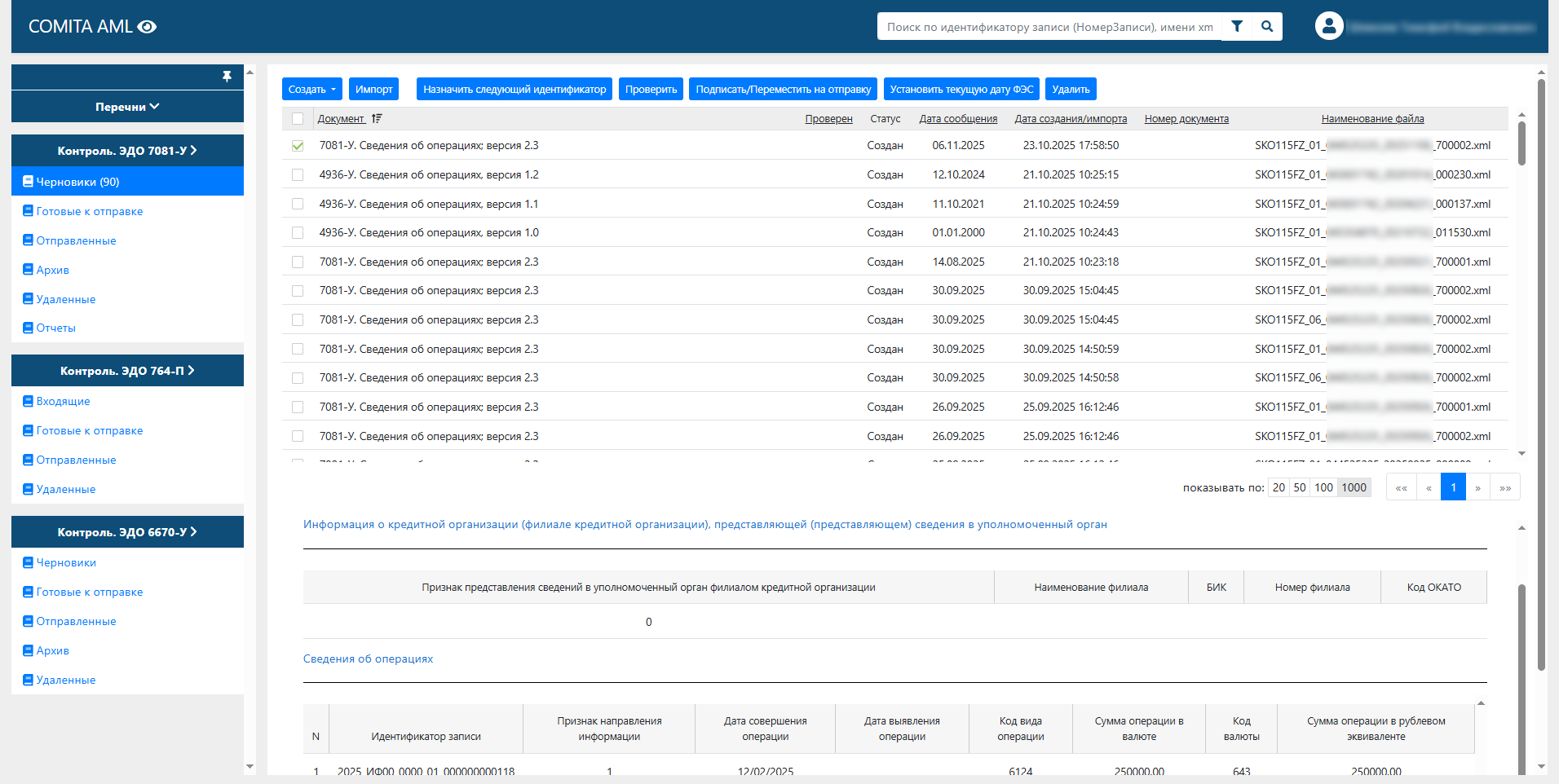Open the Отчеты sidebar item
This screenshot has width=1559, height=784.
coord(55,328)
